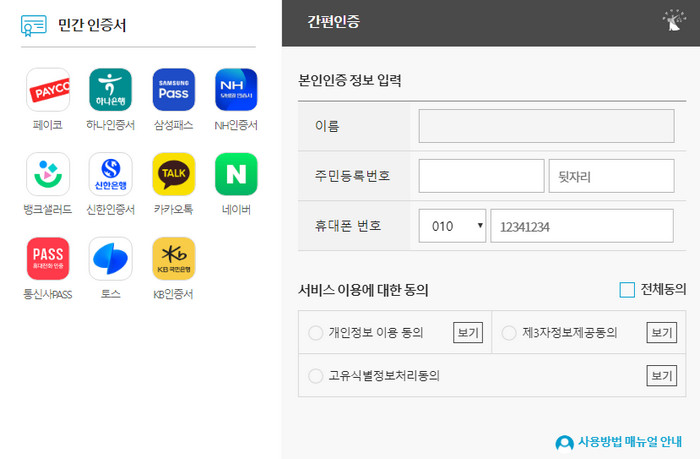Open the 사용방법 매뉴얼 안내 link

630,442
